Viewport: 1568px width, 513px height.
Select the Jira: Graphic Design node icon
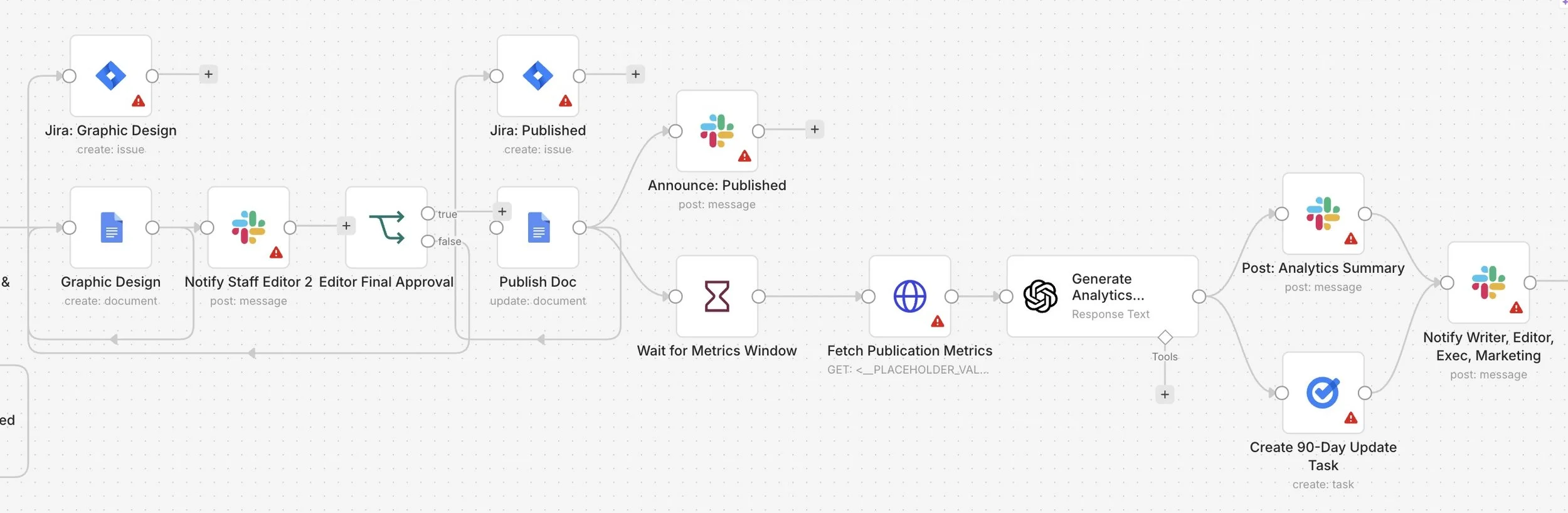click(111, 76)
